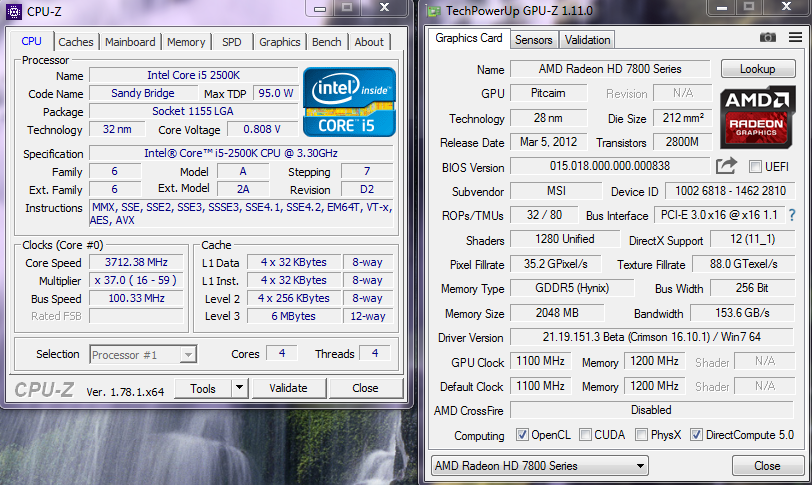Click the Package value Socket 1155 LGA

pos(193,111)
